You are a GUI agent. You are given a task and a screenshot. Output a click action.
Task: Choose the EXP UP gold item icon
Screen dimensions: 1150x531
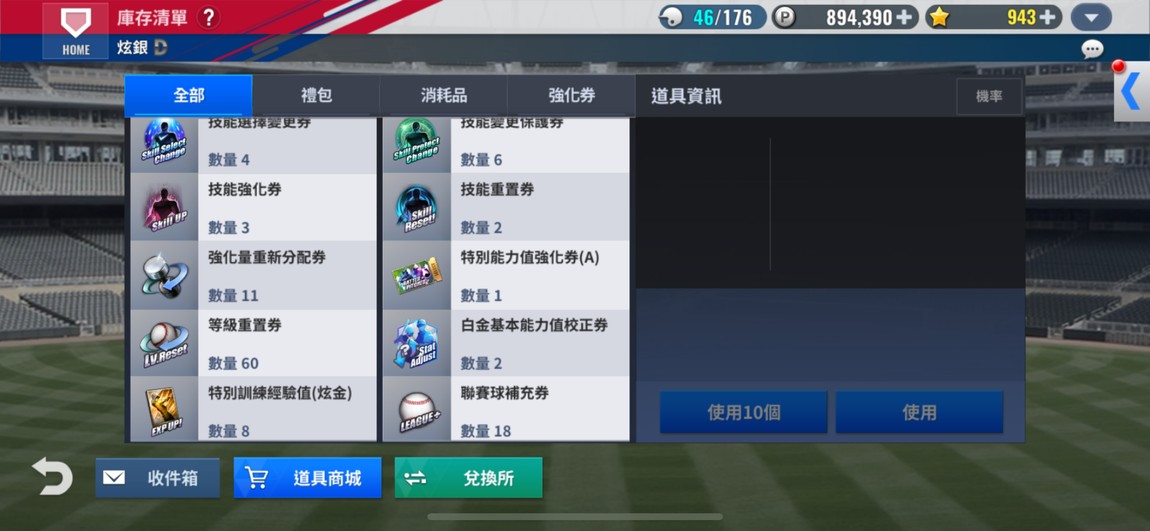click(164, 411)
